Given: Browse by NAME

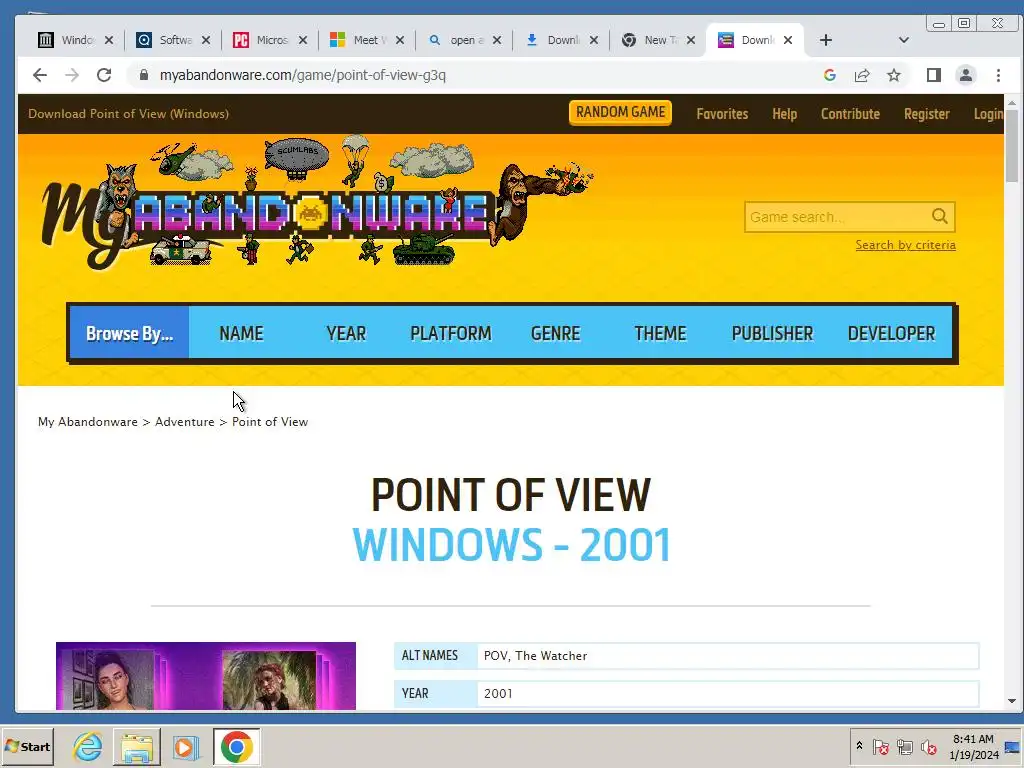Looking at the screenshot, I should click(x=241, y=333).
